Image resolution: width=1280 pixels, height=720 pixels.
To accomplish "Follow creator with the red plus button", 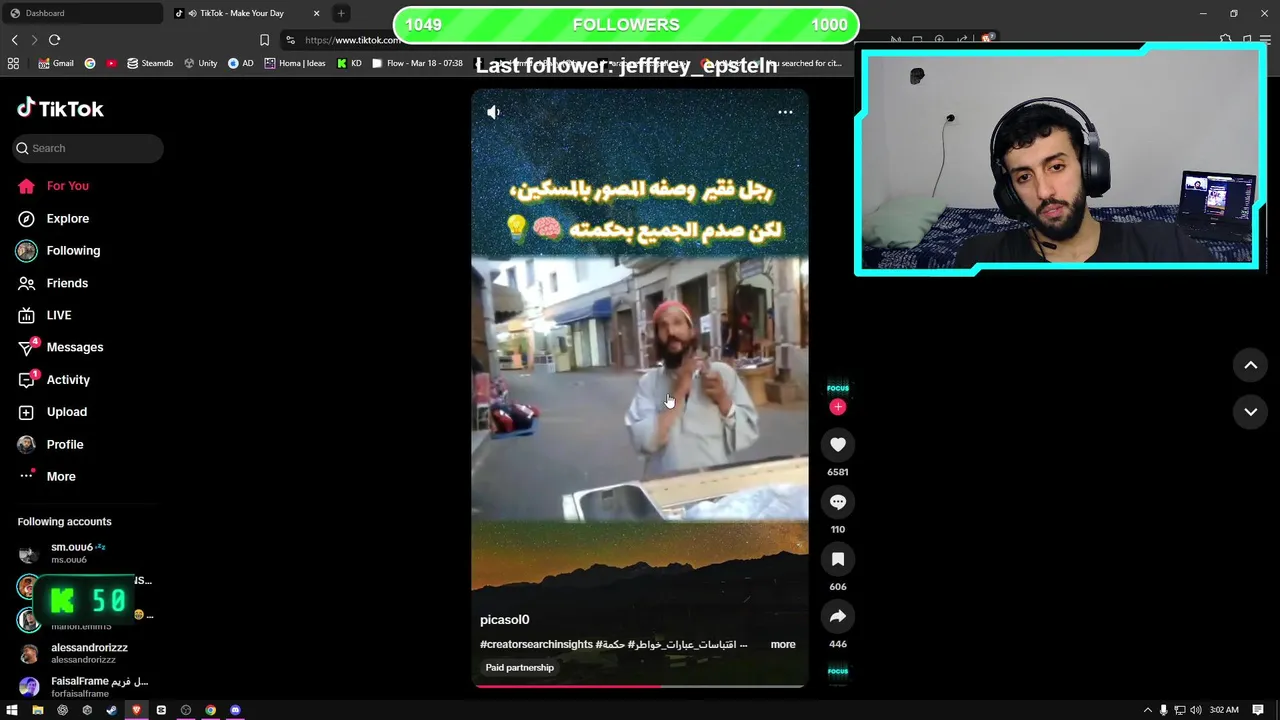I will tap(838, 407).
